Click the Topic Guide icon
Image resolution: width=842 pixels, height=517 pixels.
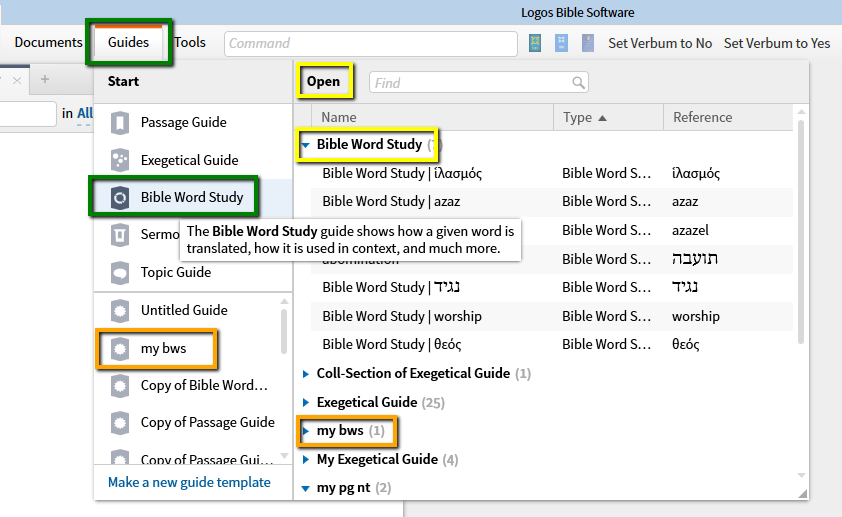click(120, 273)
